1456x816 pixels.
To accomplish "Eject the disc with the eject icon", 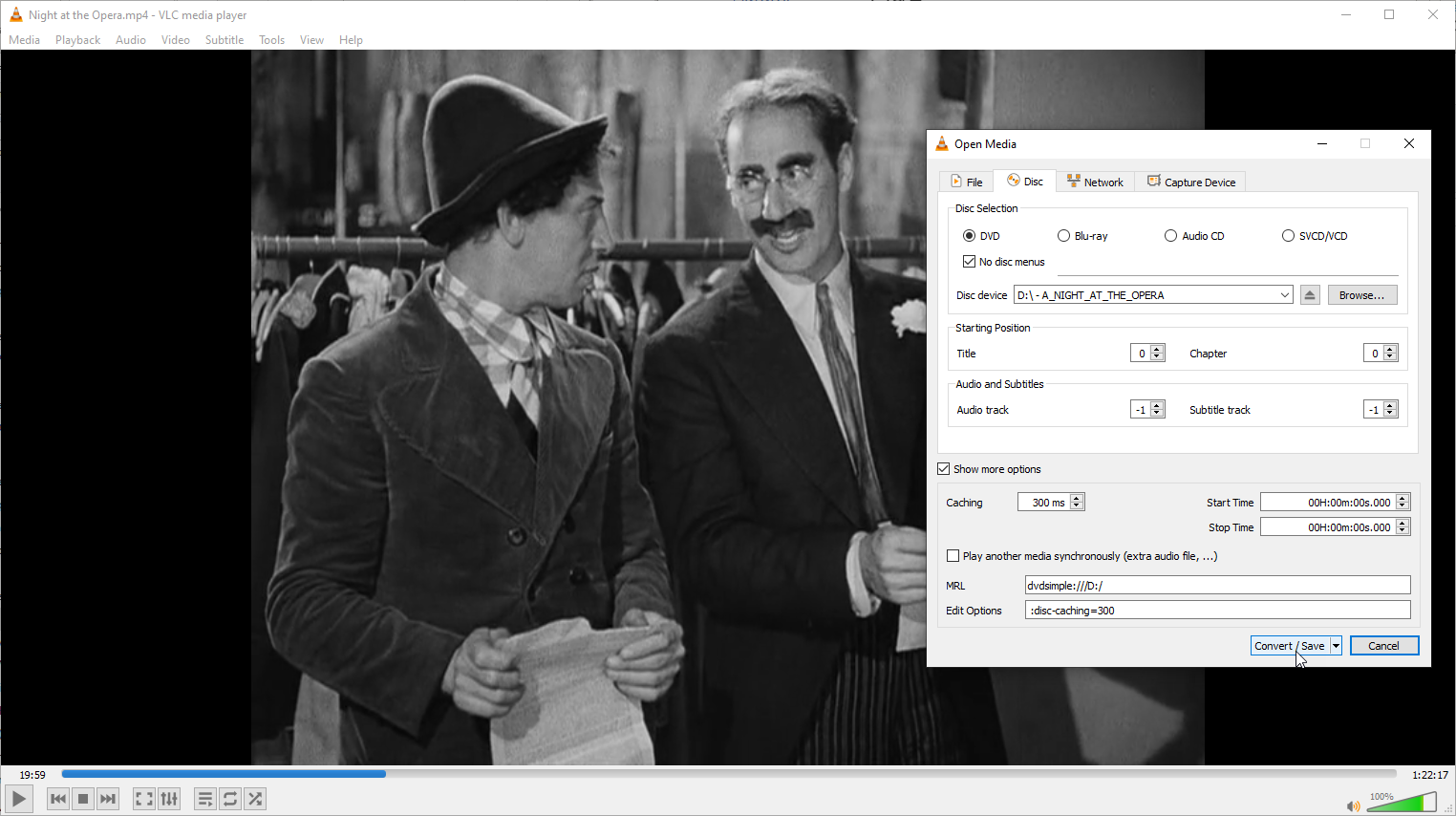I will [1310, 295].
